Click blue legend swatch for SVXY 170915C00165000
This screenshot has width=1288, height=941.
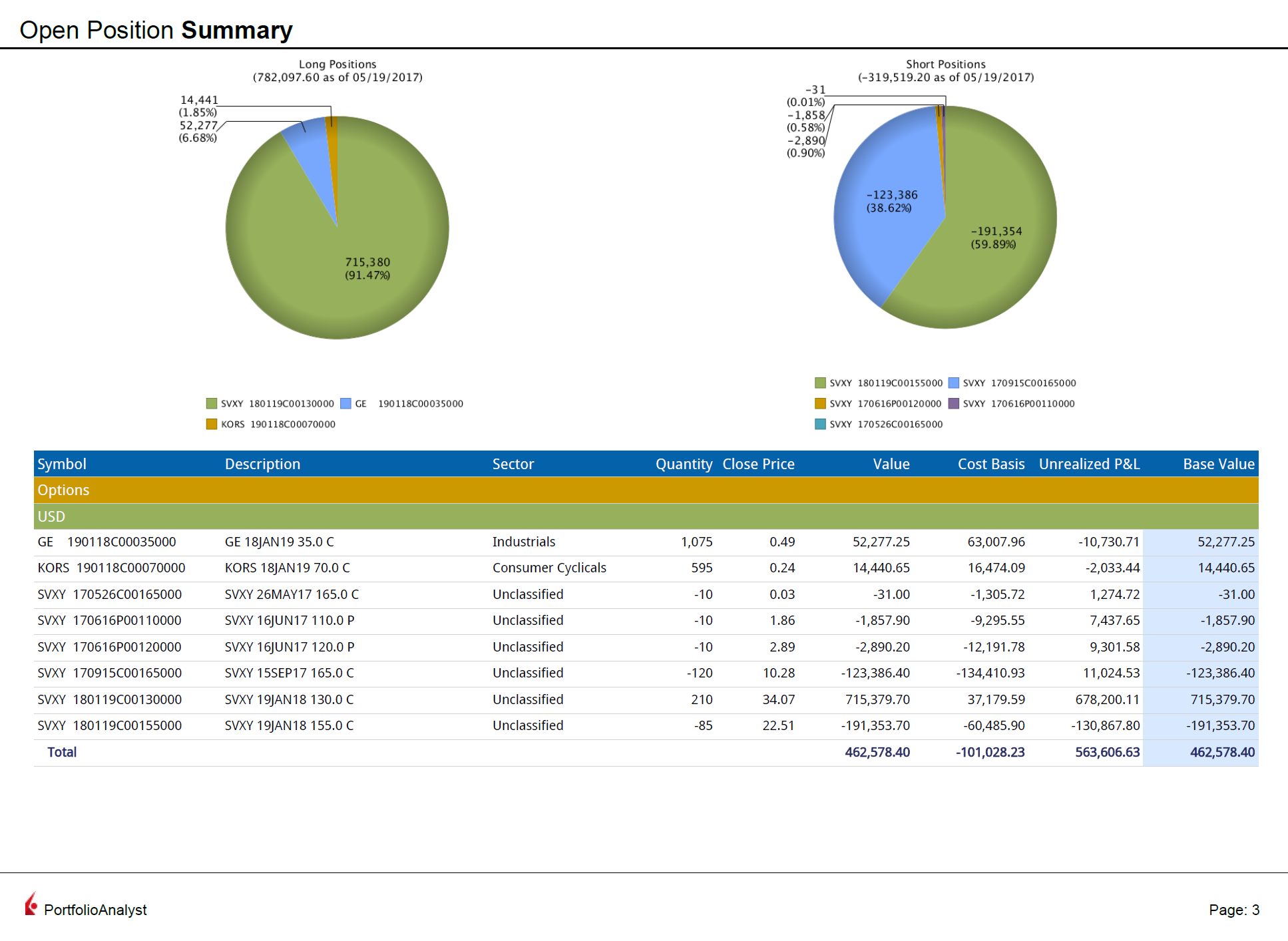pyautogui.click(x=954, y=383)
